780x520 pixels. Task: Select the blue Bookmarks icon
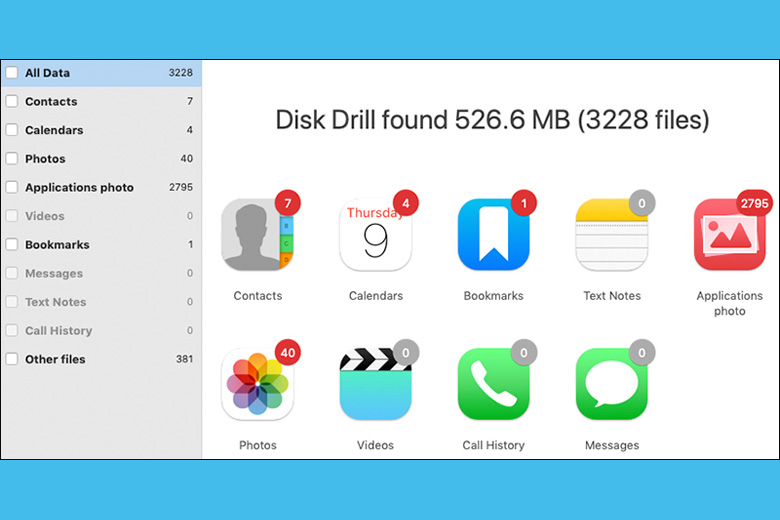click(x=493, y=235)
